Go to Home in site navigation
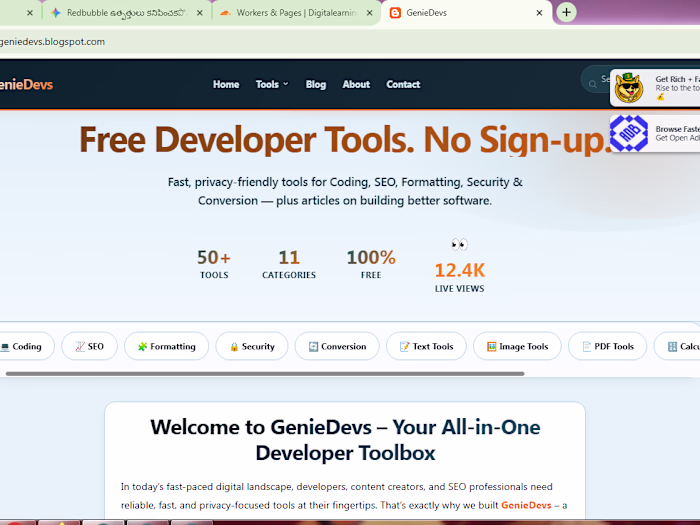 pyautogui.click(x=226, y=84)
